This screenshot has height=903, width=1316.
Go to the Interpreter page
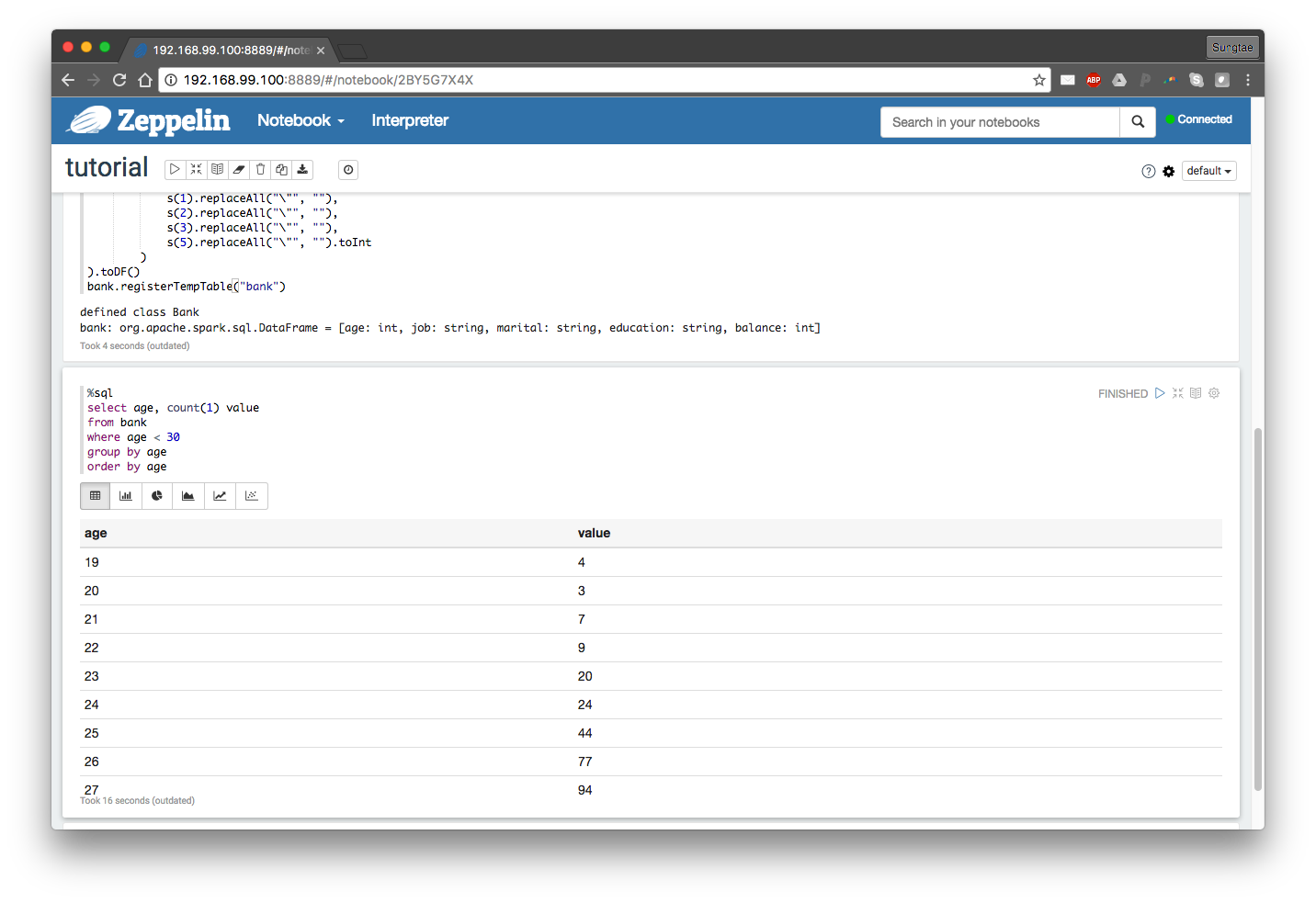point(409,120)
